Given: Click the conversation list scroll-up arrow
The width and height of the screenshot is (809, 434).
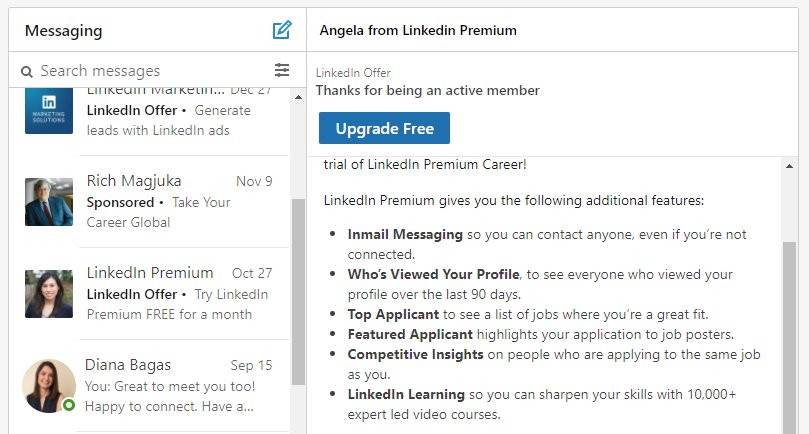Looking at the screenshot, I should (x=298, y=97).
